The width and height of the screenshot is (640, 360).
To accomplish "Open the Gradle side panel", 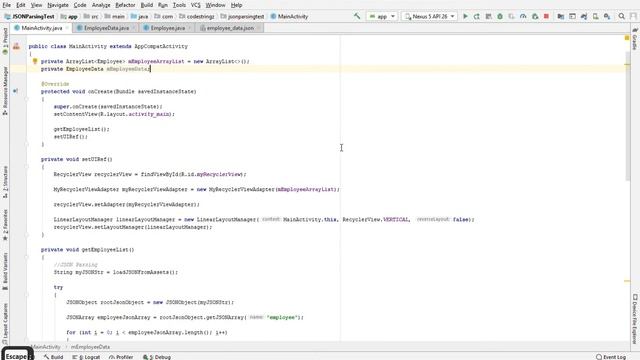I will (x=635, y=39).
